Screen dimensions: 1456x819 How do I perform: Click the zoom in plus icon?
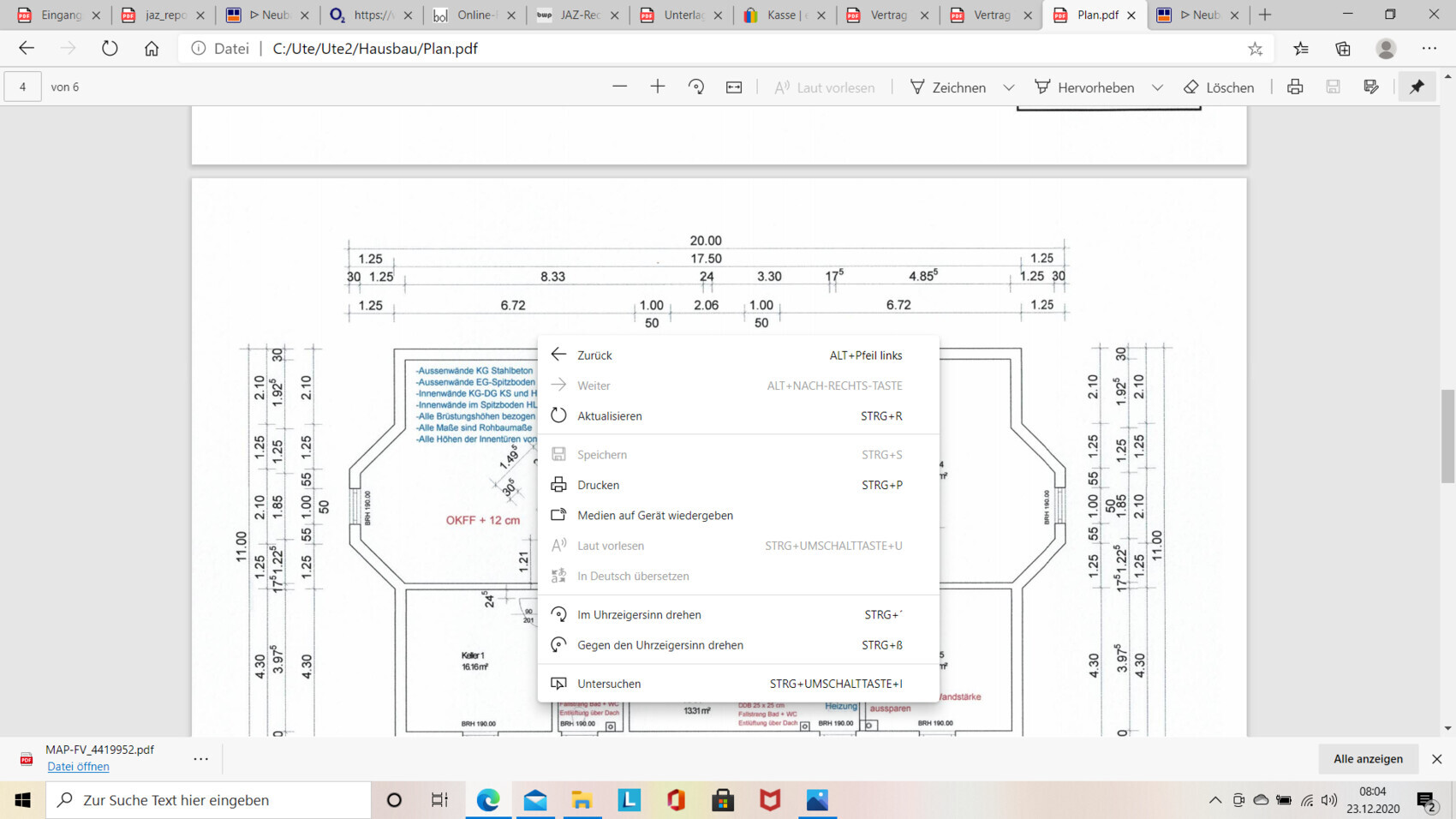(658, 87)
